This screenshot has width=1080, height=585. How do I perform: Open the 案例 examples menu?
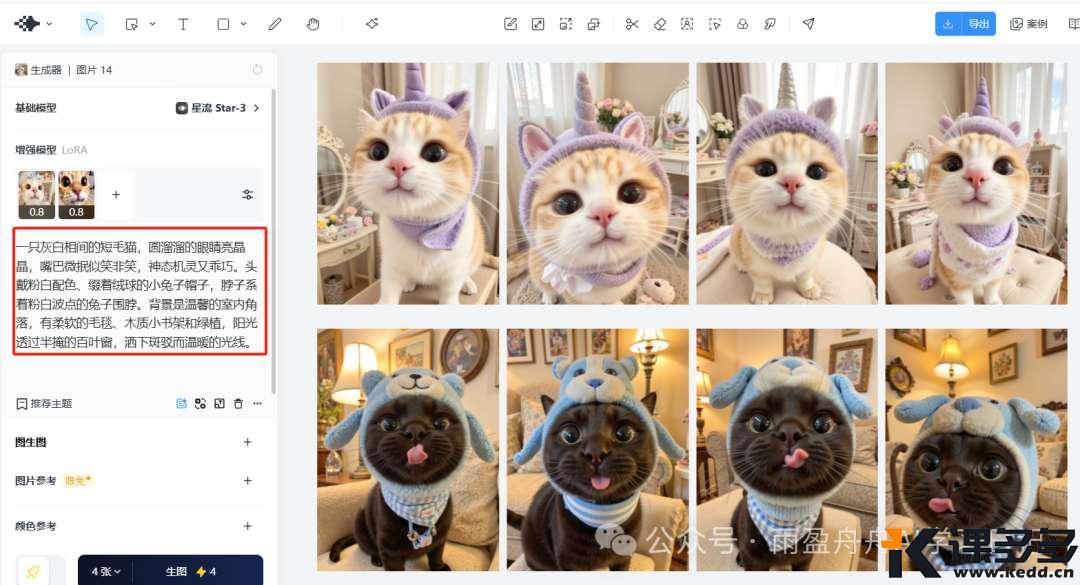click(1029, 24)
